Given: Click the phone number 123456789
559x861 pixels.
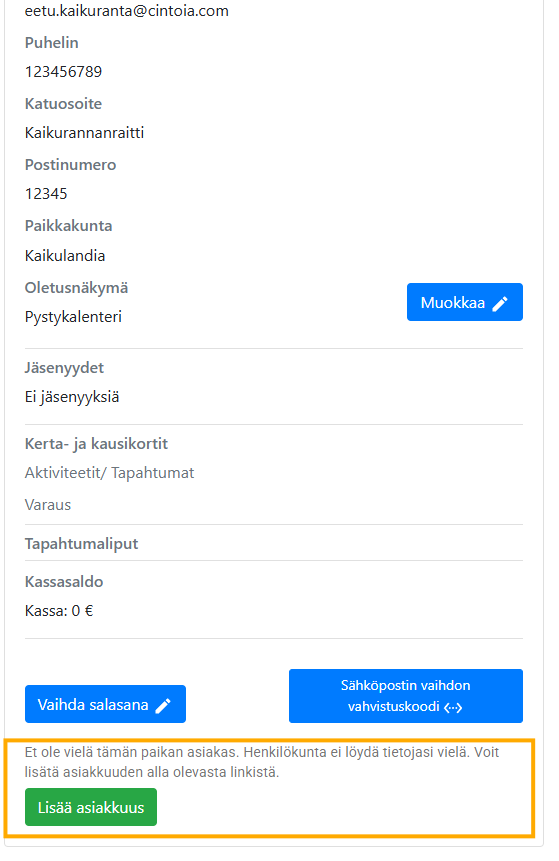Looking at the screenshot, I should pyautogui.click(x=63, y=72).
